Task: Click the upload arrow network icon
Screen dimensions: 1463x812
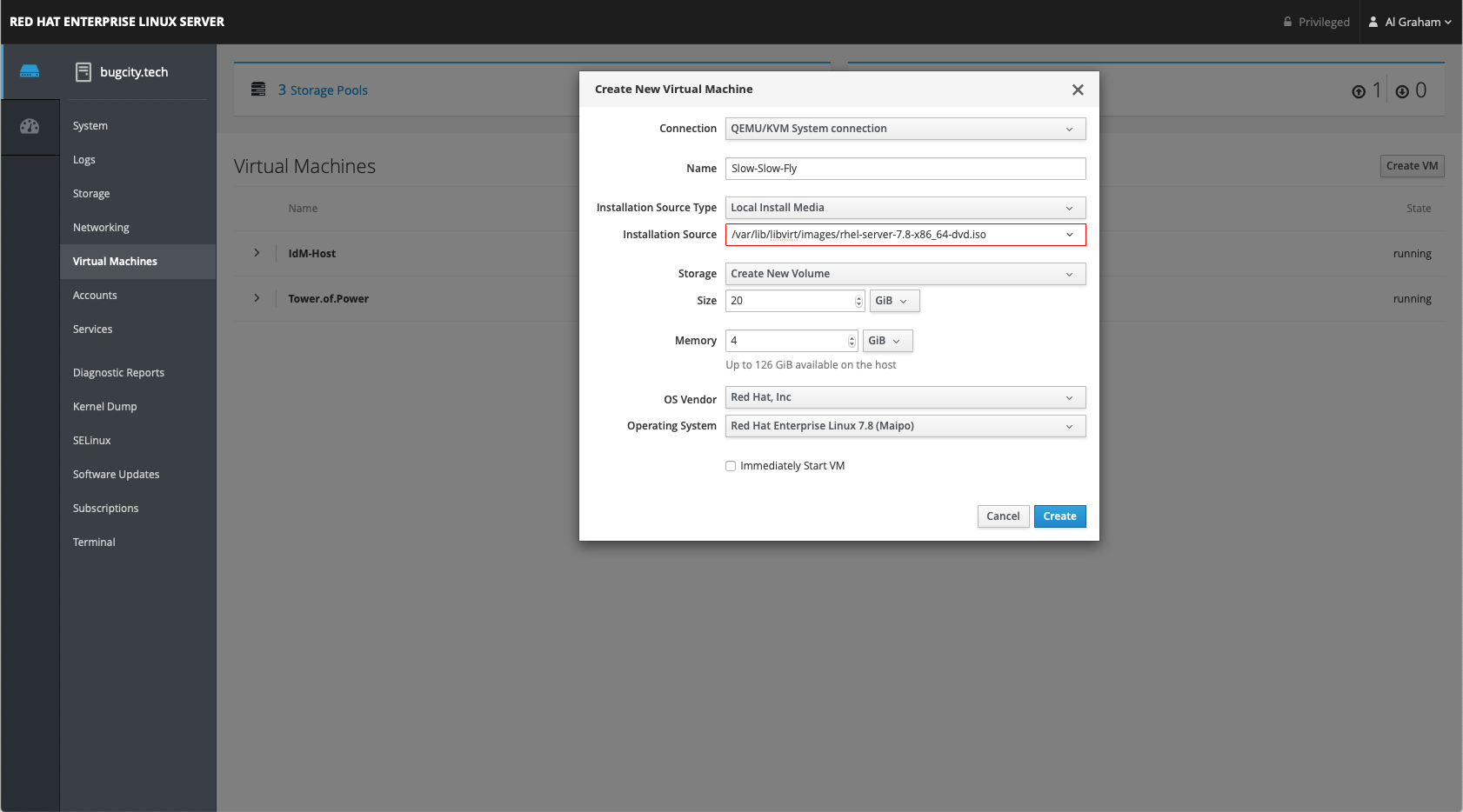Action: 1359,91
